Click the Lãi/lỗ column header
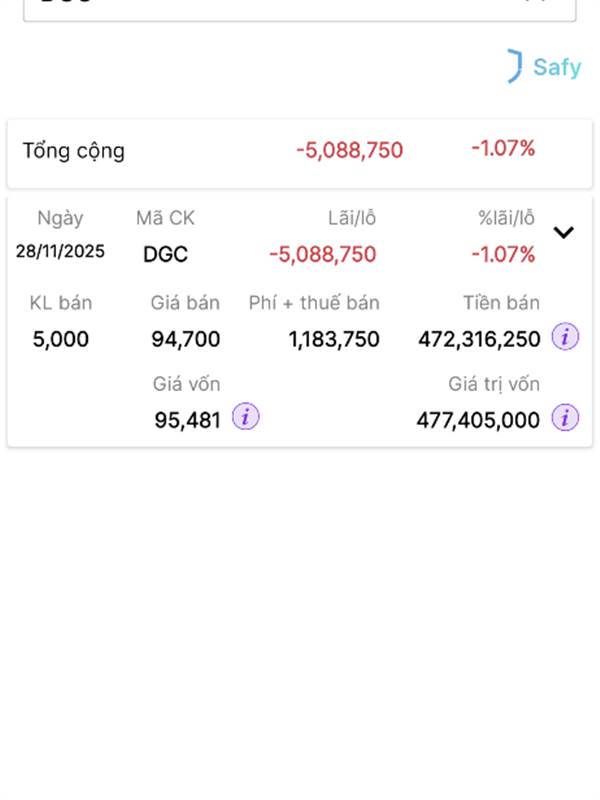 [x=352, y=218]
